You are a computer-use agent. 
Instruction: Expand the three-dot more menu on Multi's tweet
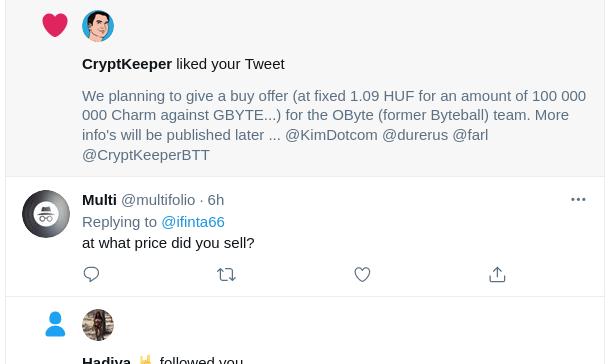click(x=578, y=200)
